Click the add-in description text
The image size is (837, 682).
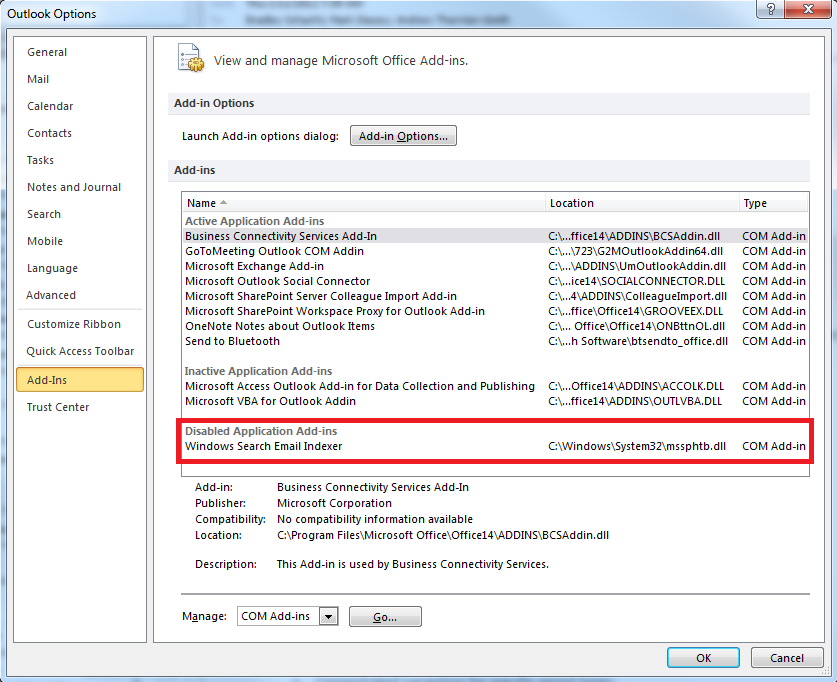pyautogui.click(x=413, y=564)
